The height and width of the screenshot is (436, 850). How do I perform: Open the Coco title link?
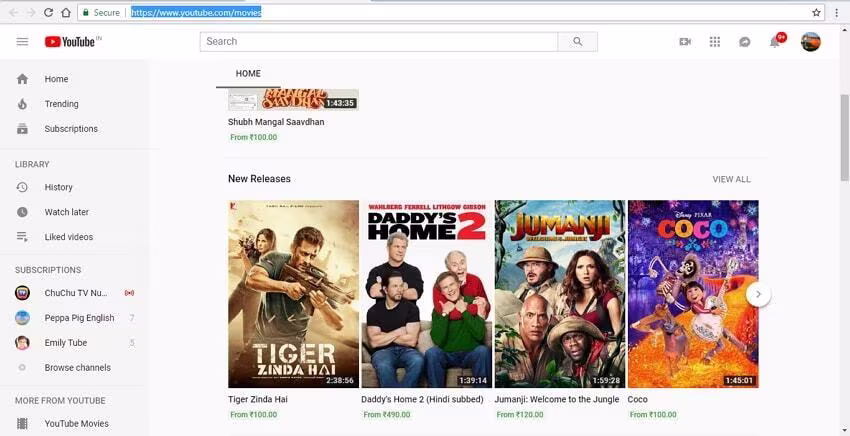point(638,399)
